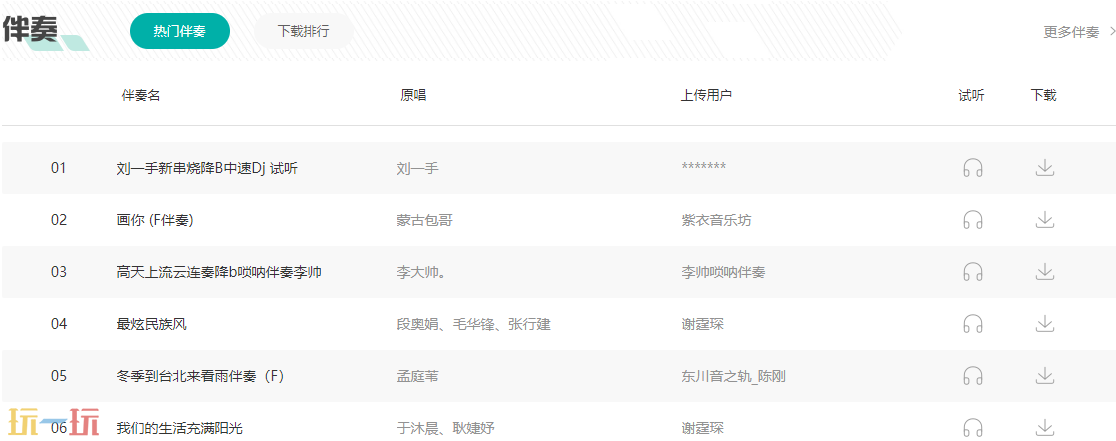Switch to 下载排行 tab
1116x441 pixels.
pyautogui.click(x=304, y=31)
